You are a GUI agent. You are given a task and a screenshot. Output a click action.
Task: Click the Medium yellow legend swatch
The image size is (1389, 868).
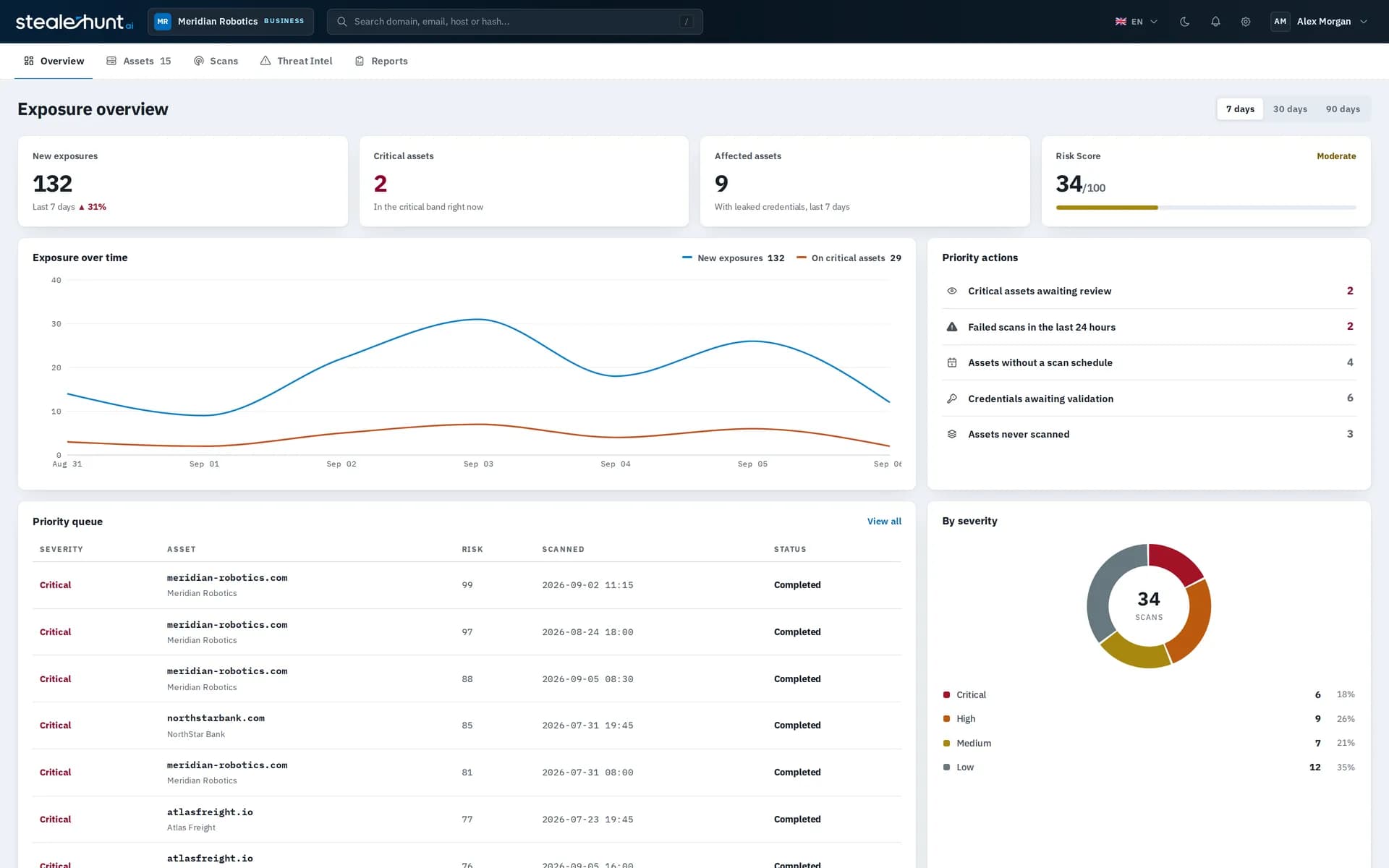(946, 744)
